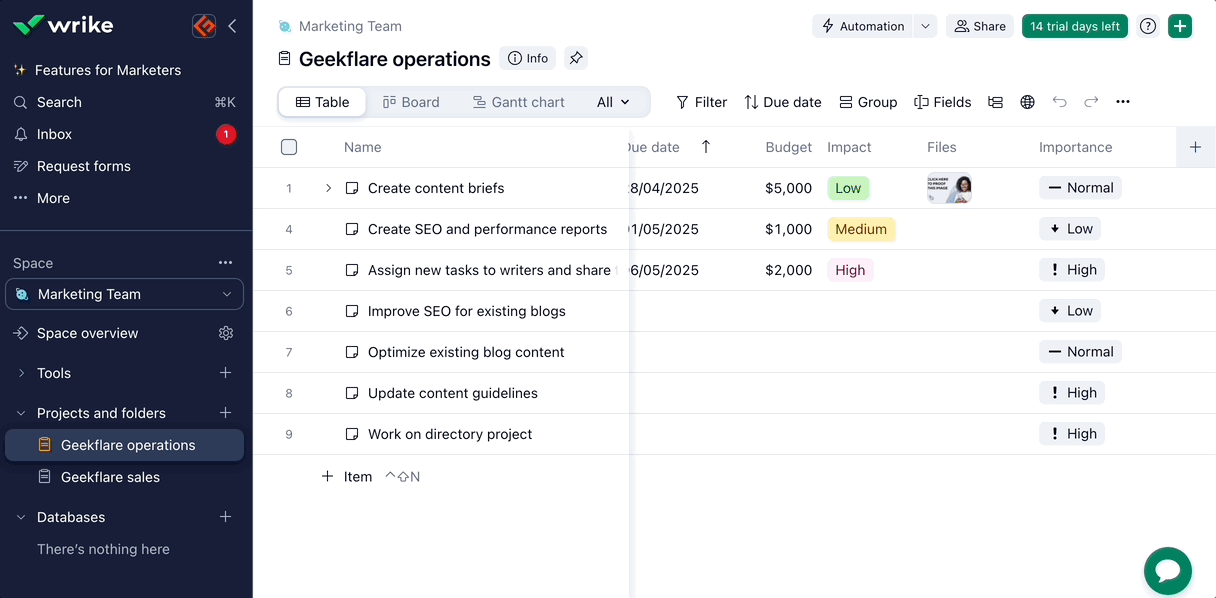The width and height of the screenshot is (1216, 598).
Task: Add a new database with plus
Action: [x=225, y=516]
